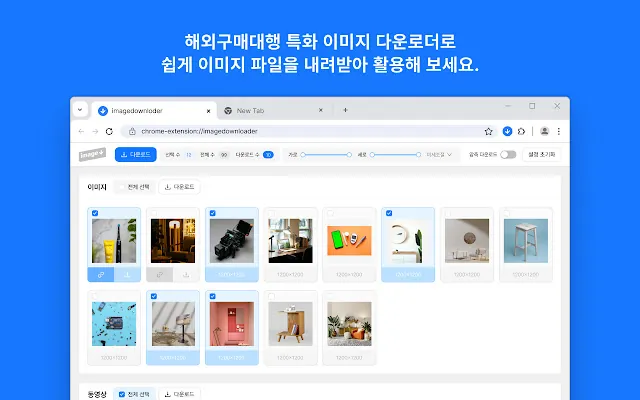The height and width of the screenshot is (400, 640).
Task: Select the circuit board on blue thumbnail
Action: click(x=114, y=324)
